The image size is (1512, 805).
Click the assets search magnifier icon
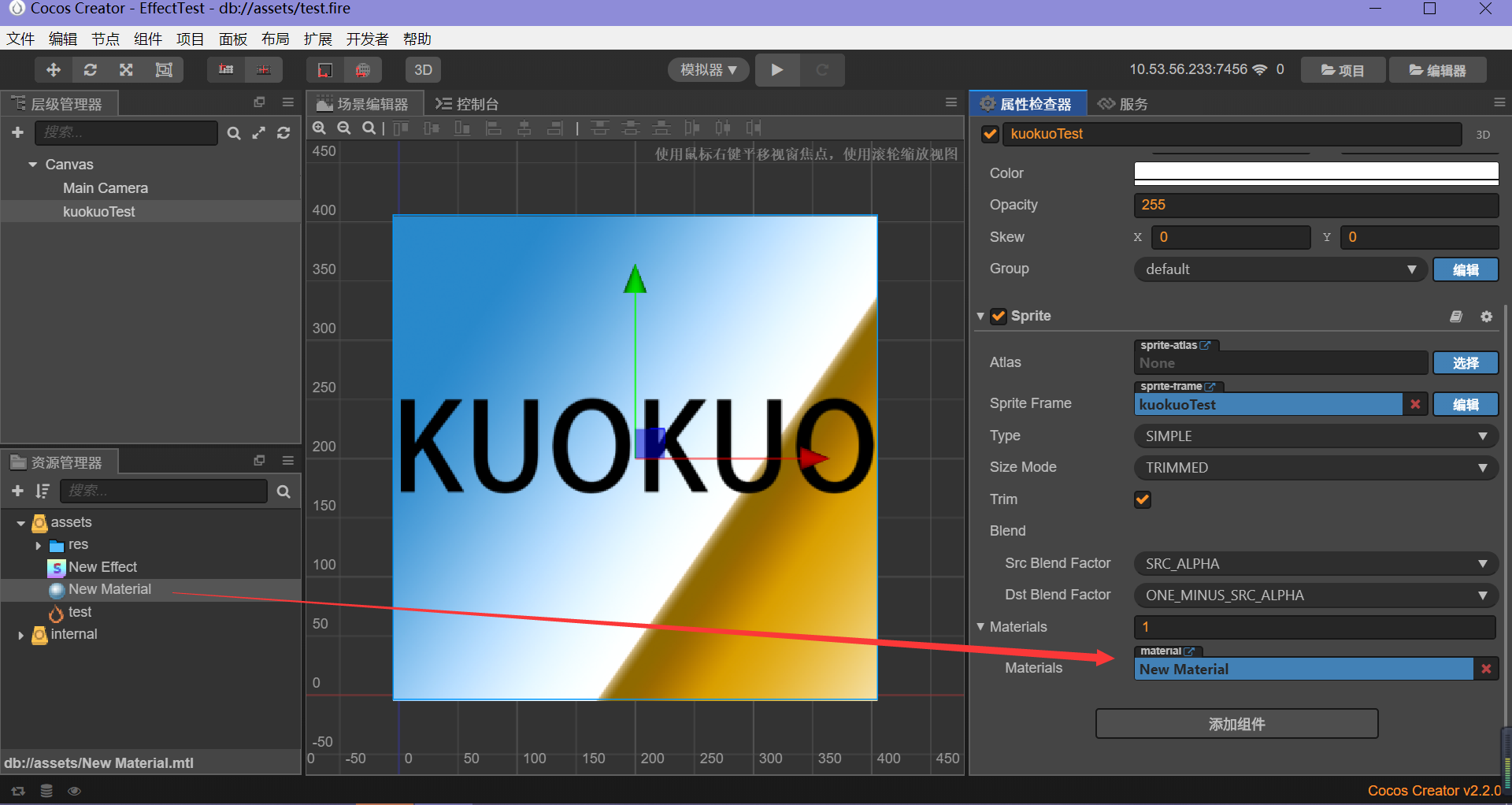click(283, 492)
